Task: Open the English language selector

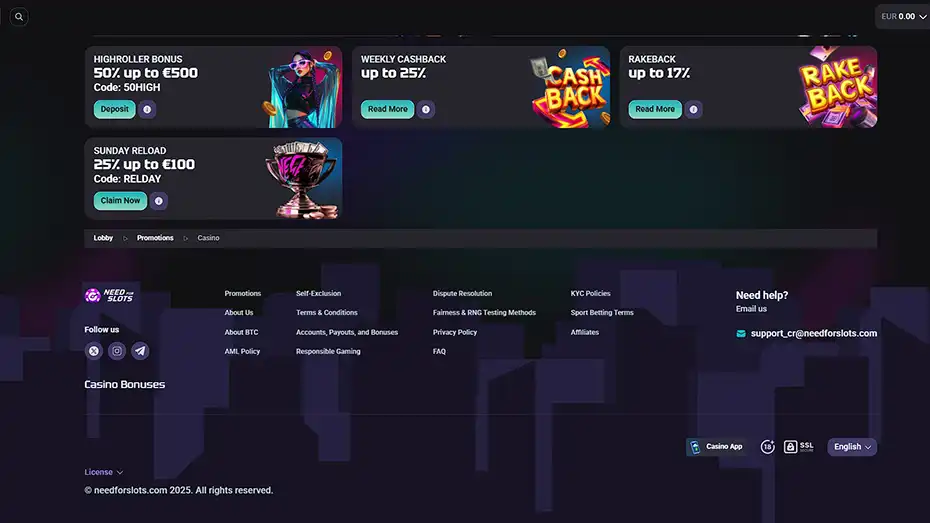Action: pyautogui.click(x=852, y=447)
